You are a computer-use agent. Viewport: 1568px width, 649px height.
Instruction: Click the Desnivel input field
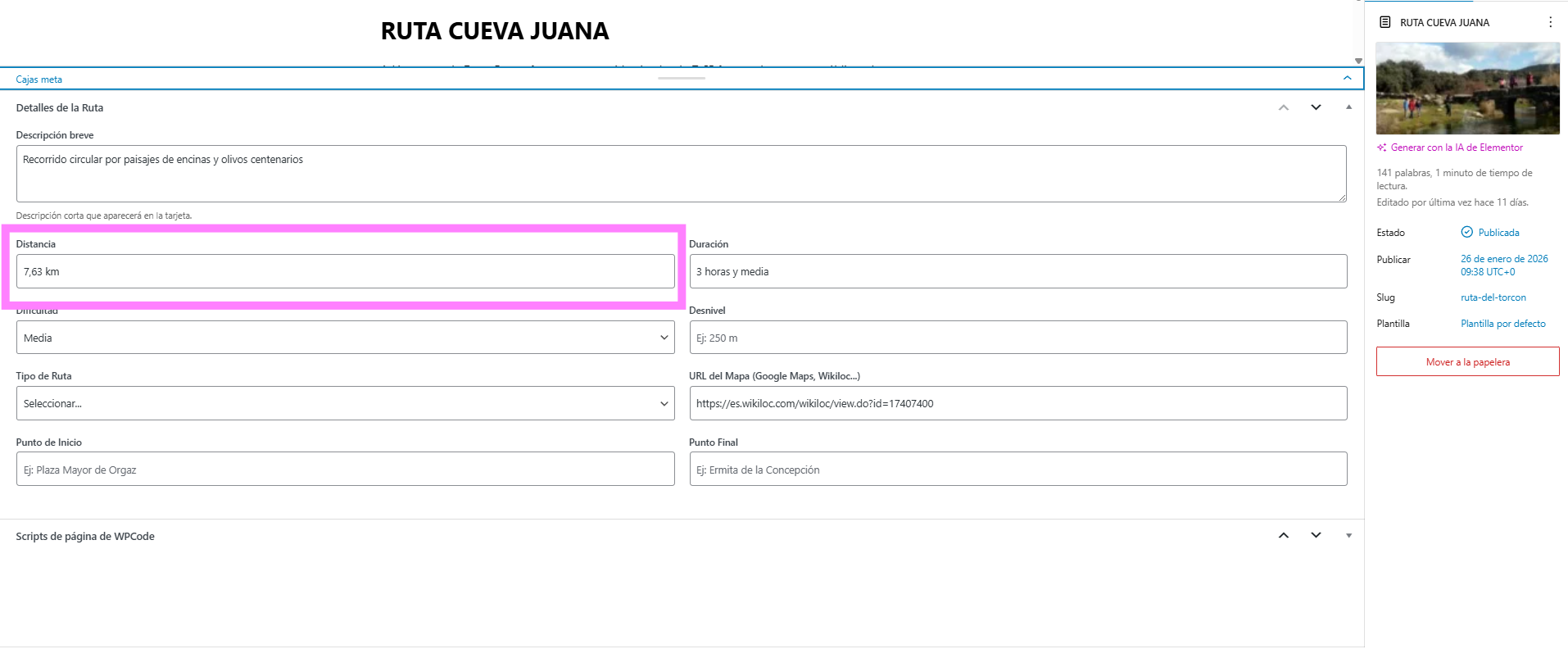tap(1017, 338)
